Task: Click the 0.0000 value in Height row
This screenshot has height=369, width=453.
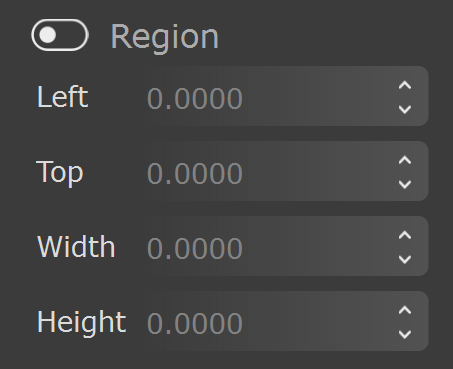Action: pyautogui.click(x=195, y=323)
